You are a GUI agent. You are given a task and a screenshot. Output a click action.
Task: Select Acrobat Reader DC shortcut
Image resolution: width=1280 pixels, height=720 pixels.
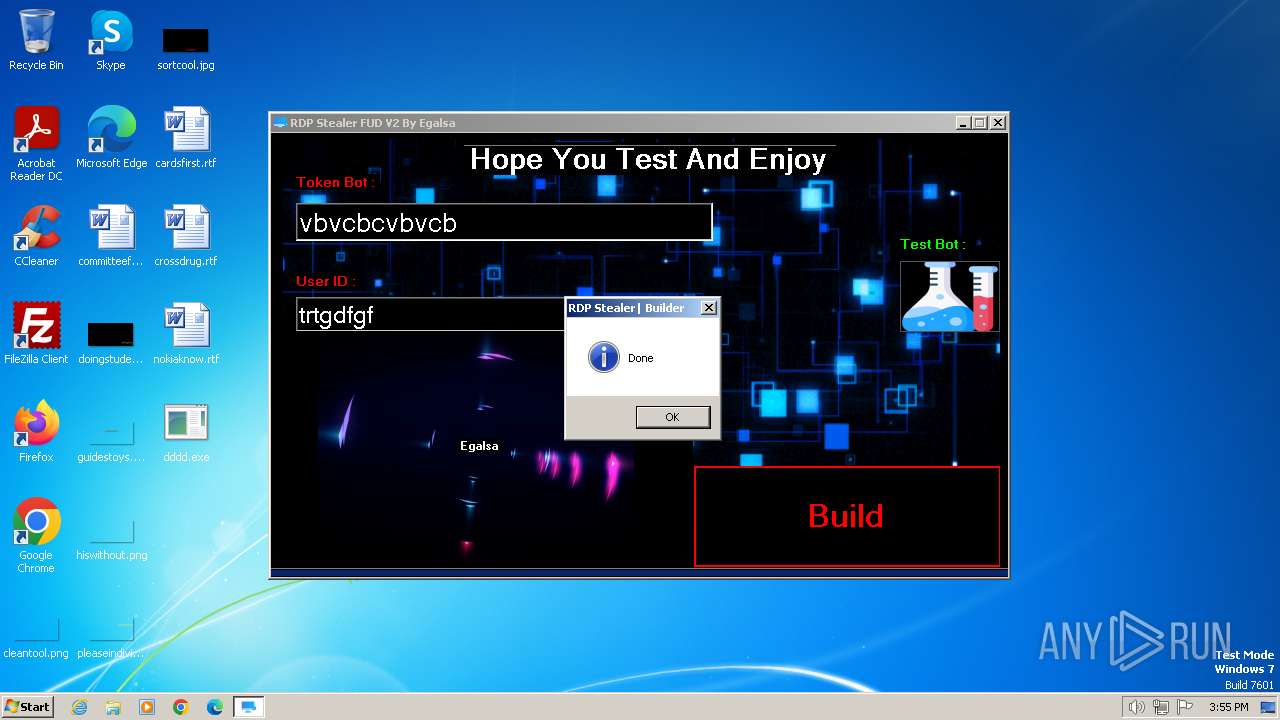pos(36,145)
